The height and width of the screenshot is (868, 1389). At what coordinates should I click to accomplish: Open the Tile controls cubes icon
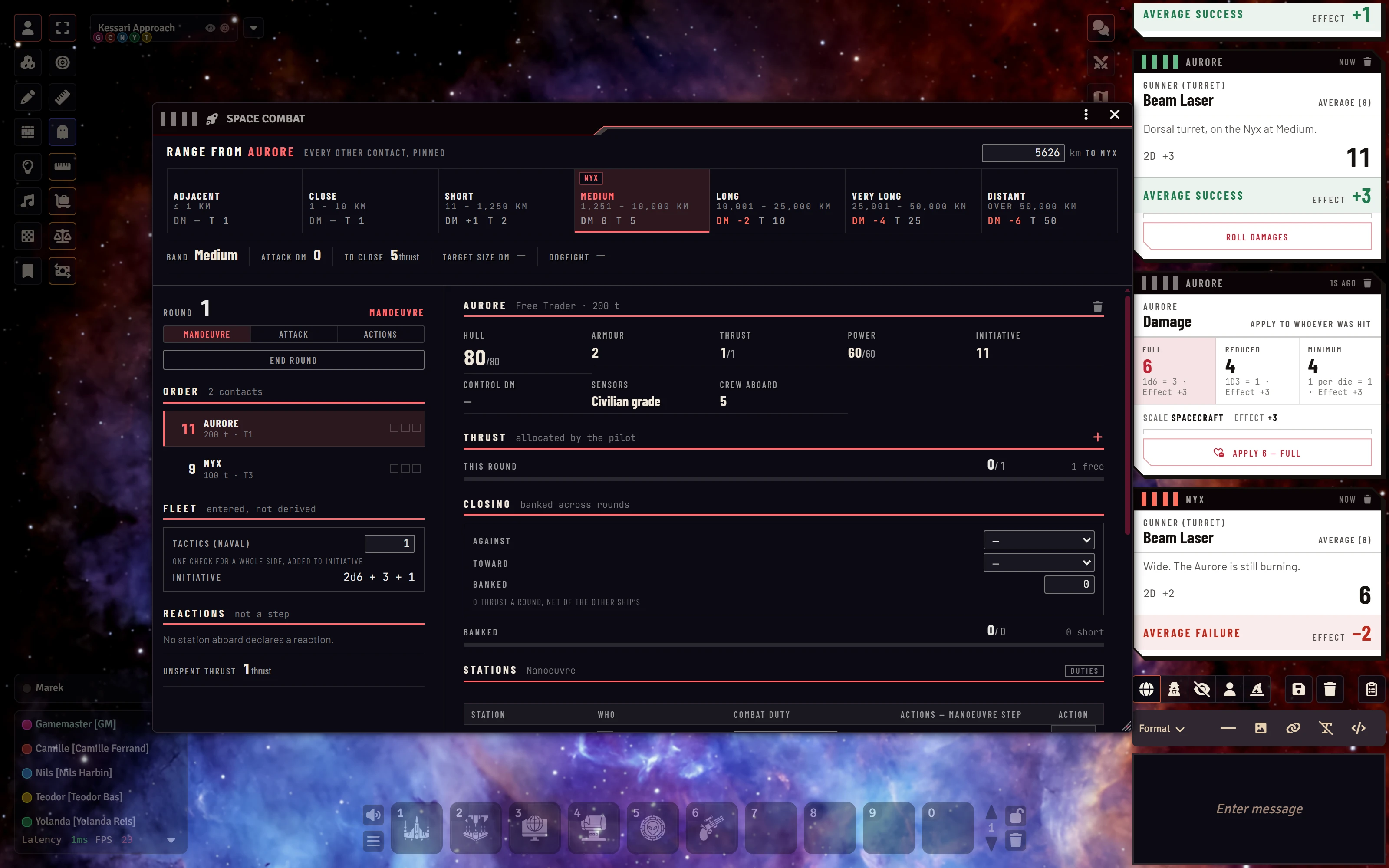coord(27,62)
